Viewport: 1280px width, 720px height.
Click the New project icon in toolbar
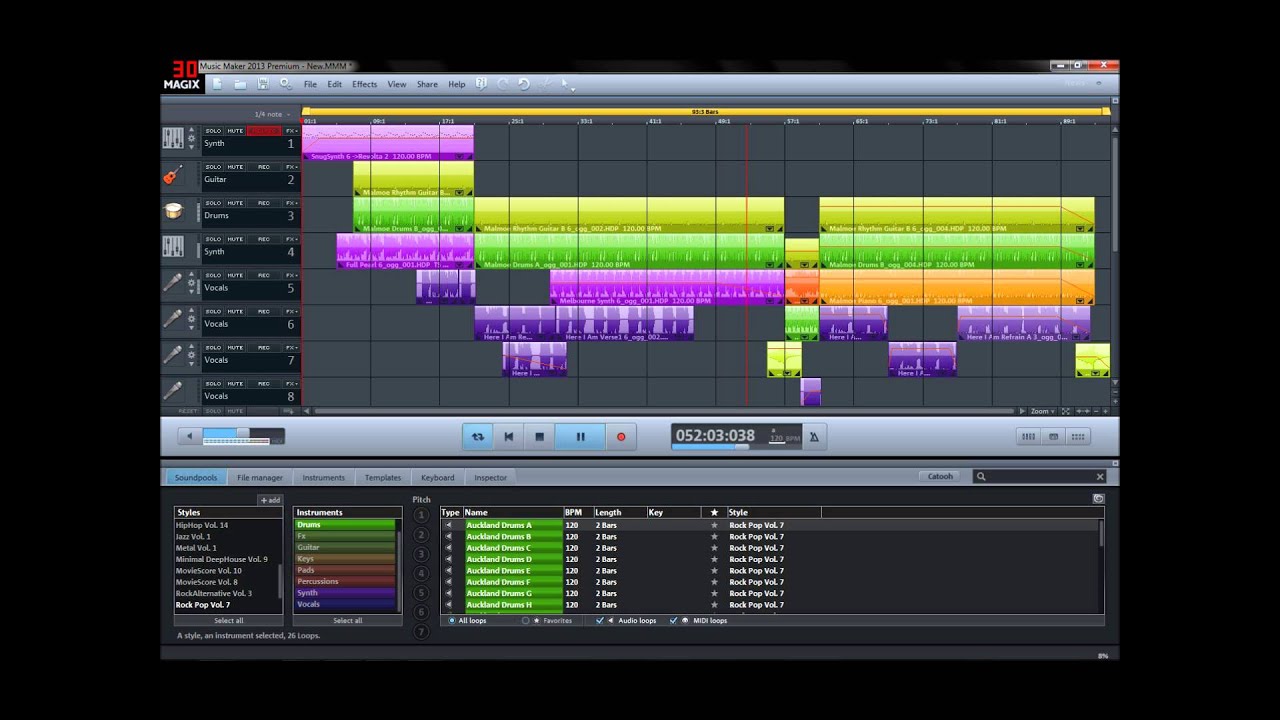point(217,84)
